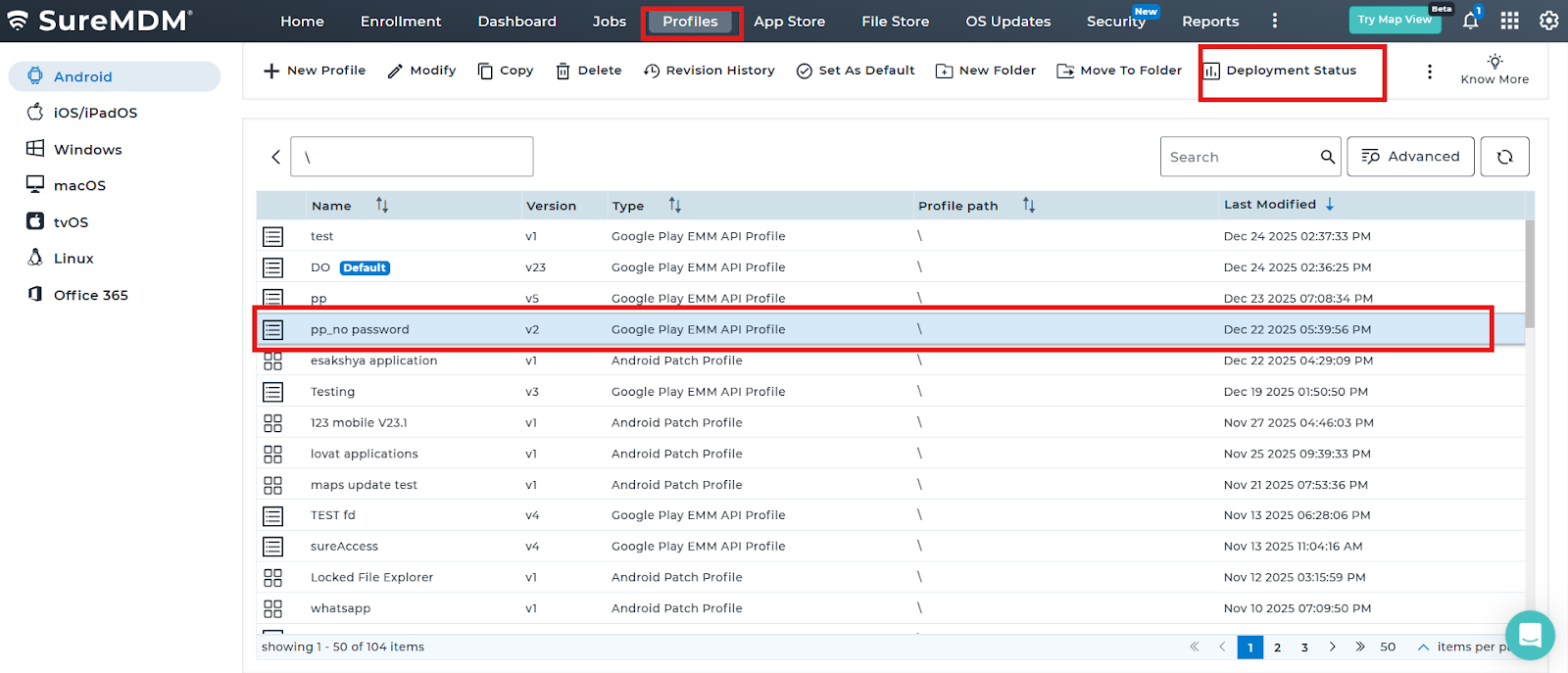This screenshot has width=1568, height=673.
Task: Open the items per page dropdown
Action: coord(1399,647)
